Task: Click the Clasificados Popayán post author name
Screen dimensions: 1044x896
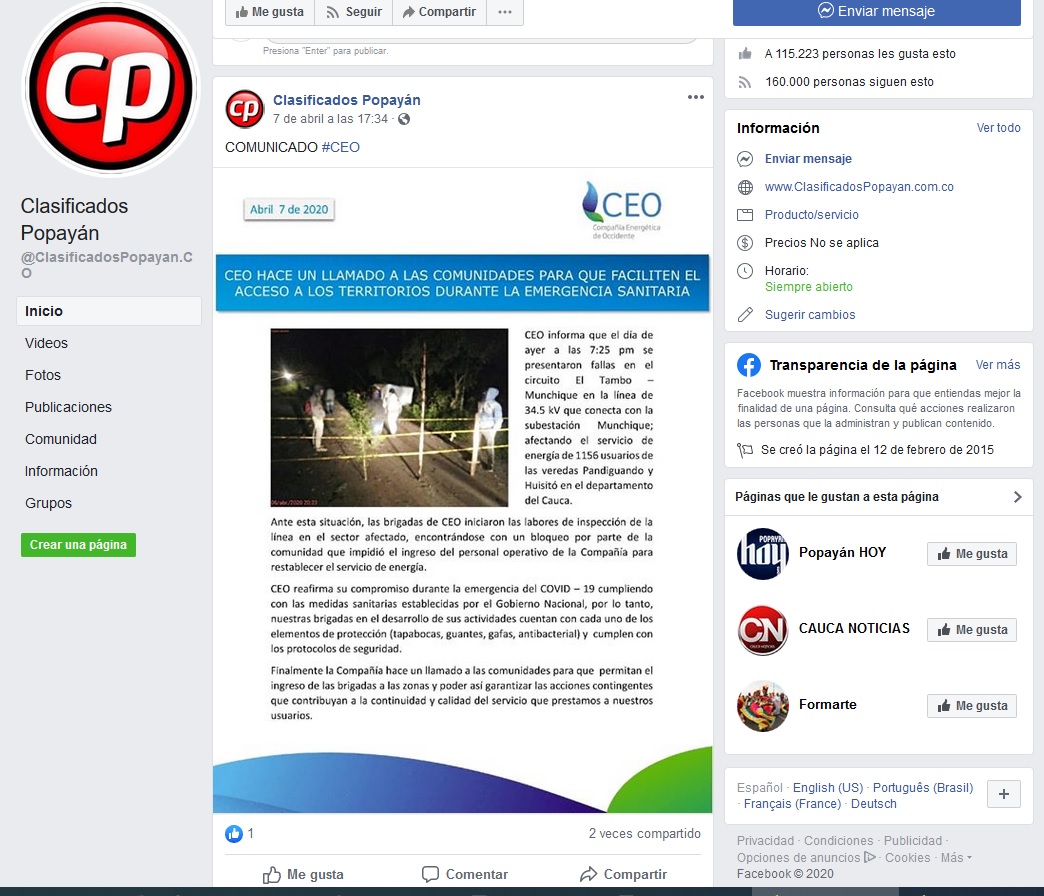Action: click(x=346, y=101)
